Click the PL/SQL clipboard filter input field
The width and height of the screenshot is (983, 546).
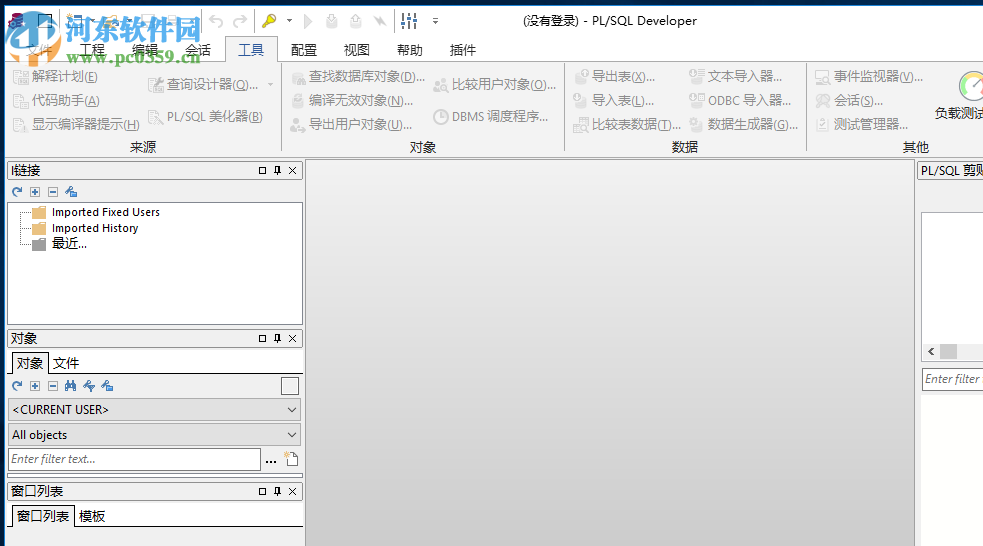pos(953,379)
